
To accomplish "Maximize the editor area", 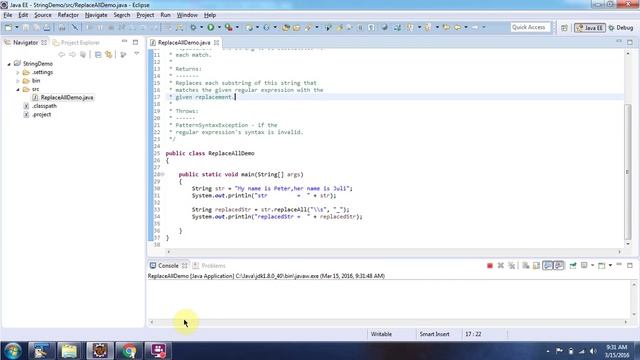I will tap(630, 42).
